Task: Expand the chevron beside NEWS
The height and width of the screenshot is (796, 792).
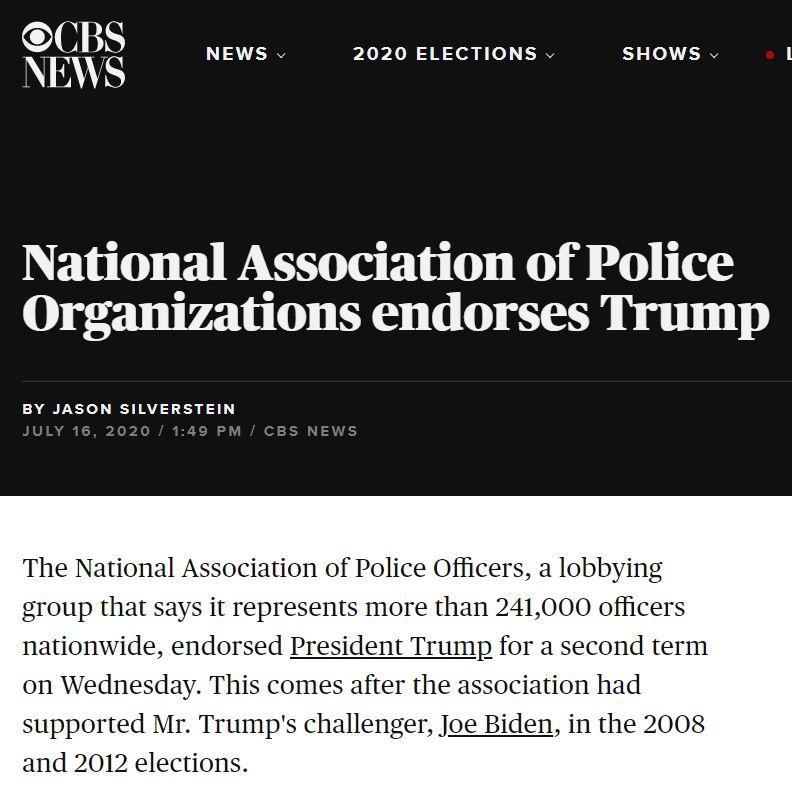Action: pyautogui.click(x=281, y=55)
